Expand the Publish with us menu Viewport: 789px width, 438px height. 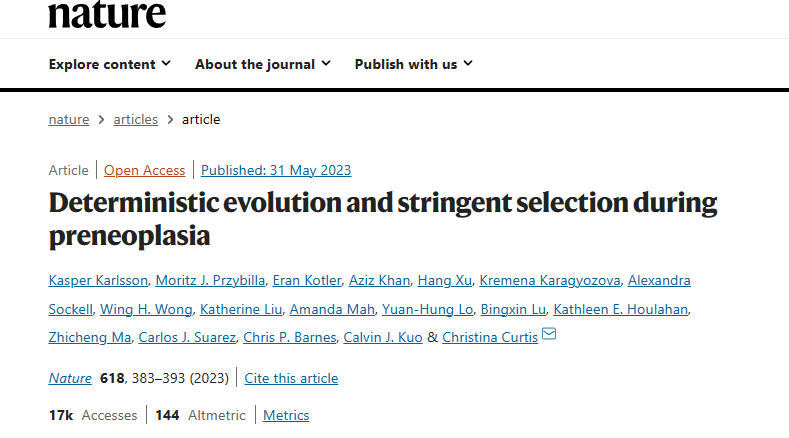coord(414,64)
